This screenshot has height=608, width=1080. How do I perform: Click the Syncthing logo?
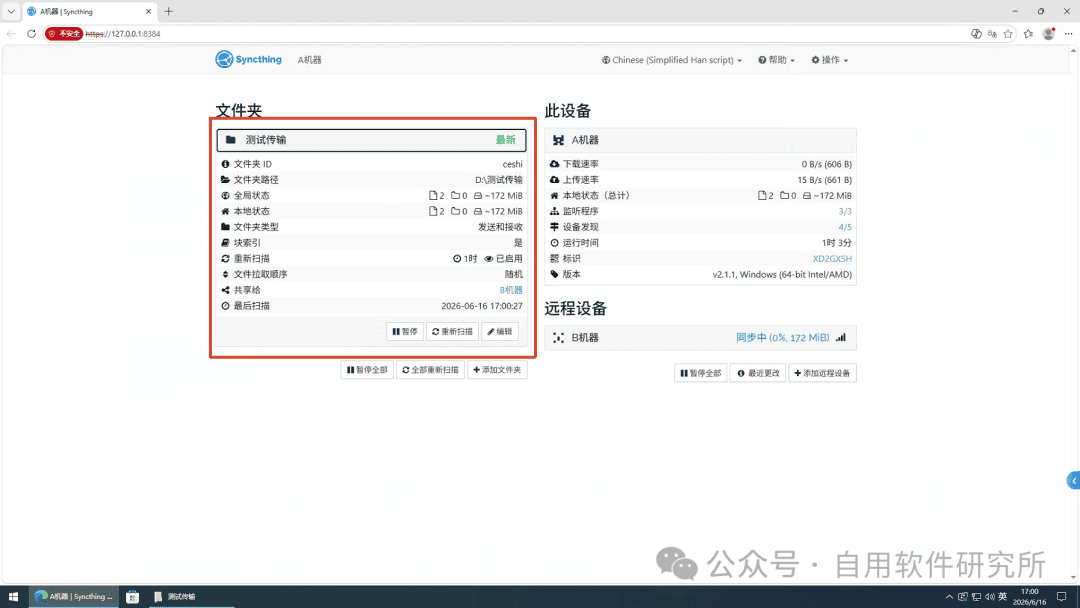pos(248,59)
